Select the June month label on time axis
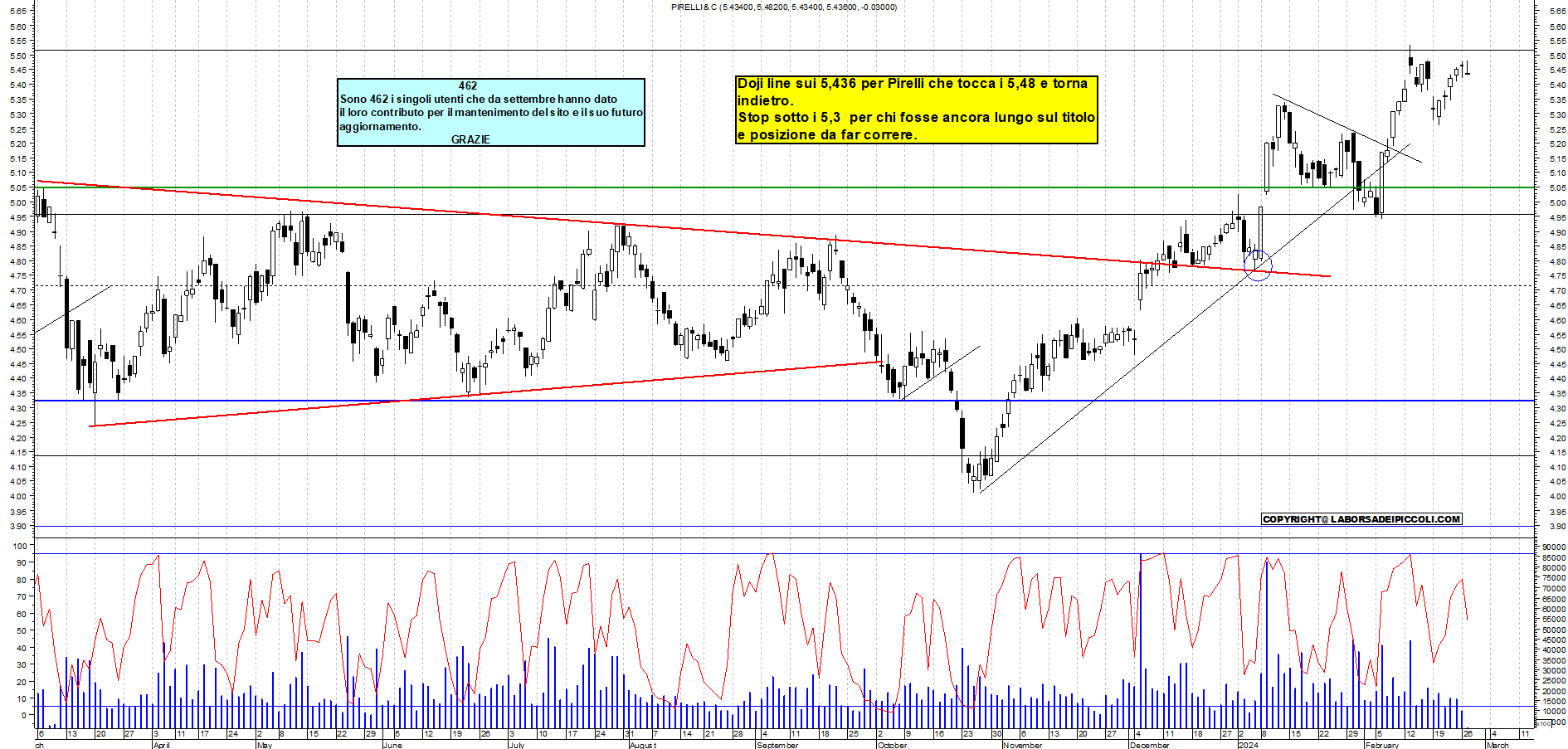 pyautogui.click(x=392, y=745)
